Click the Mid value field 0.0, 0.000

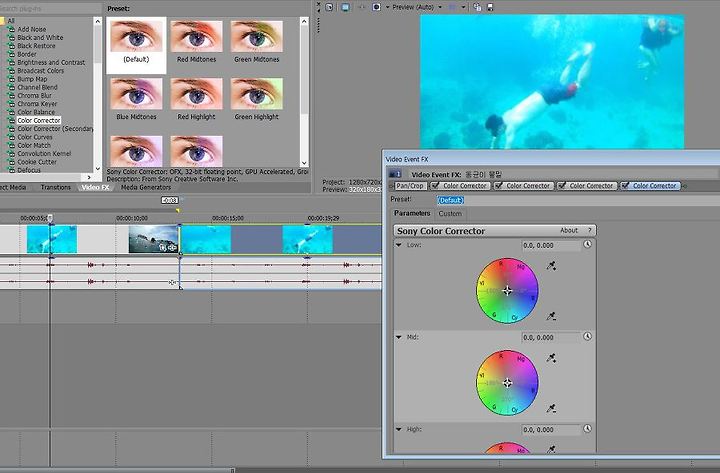point(551,337)
